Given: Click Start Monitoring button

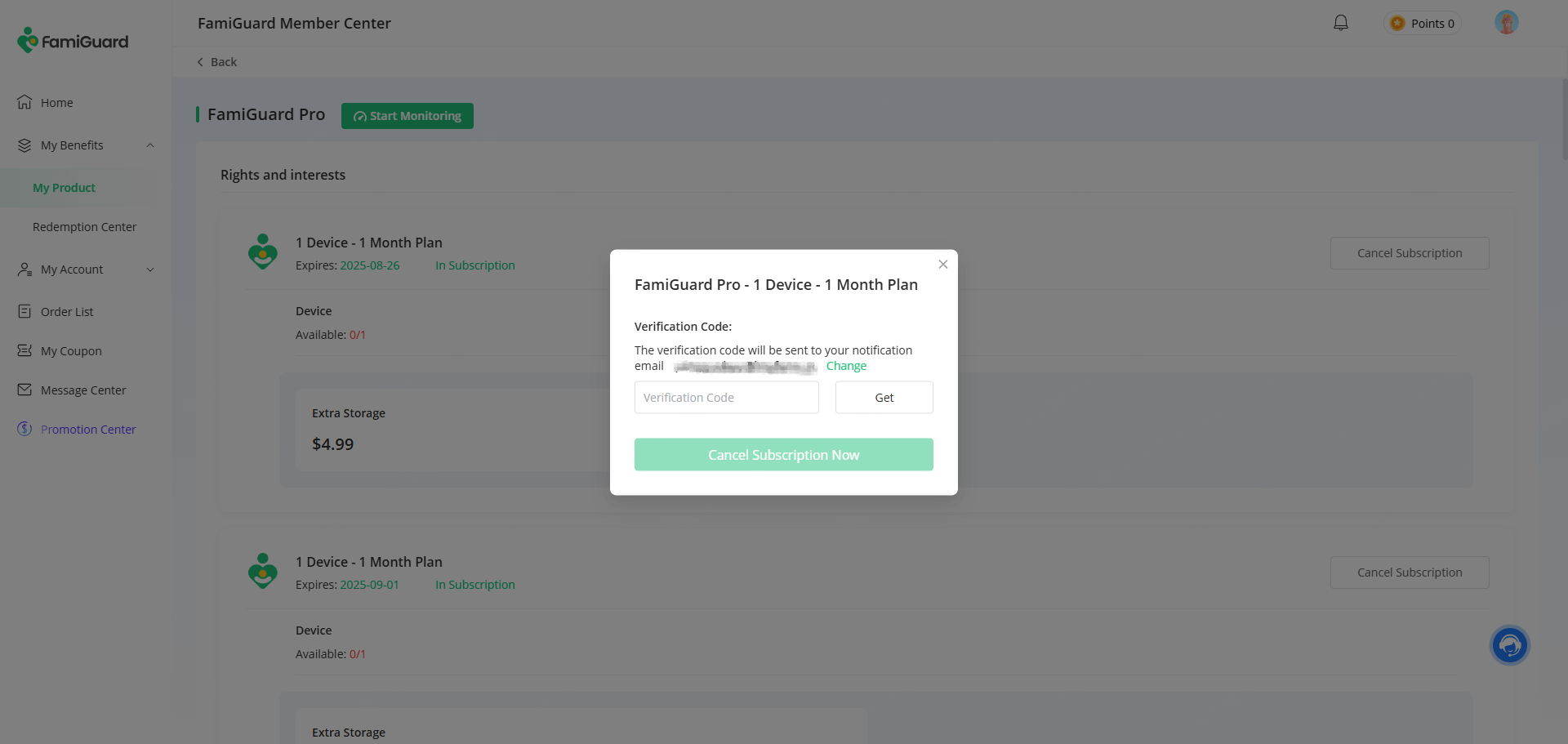Looking at the screenshot, I should tap(407, 116).
